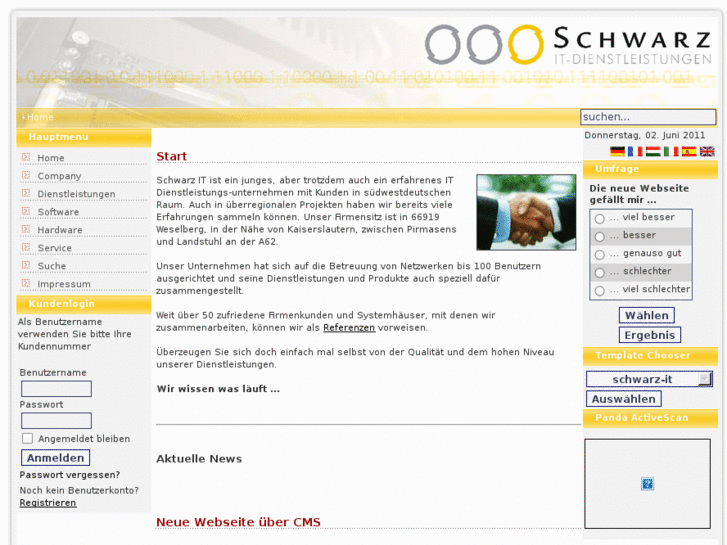The height and width of the screenshot is (545, 727).
Task: Switch language via the French flag
Action: [635, 151]
